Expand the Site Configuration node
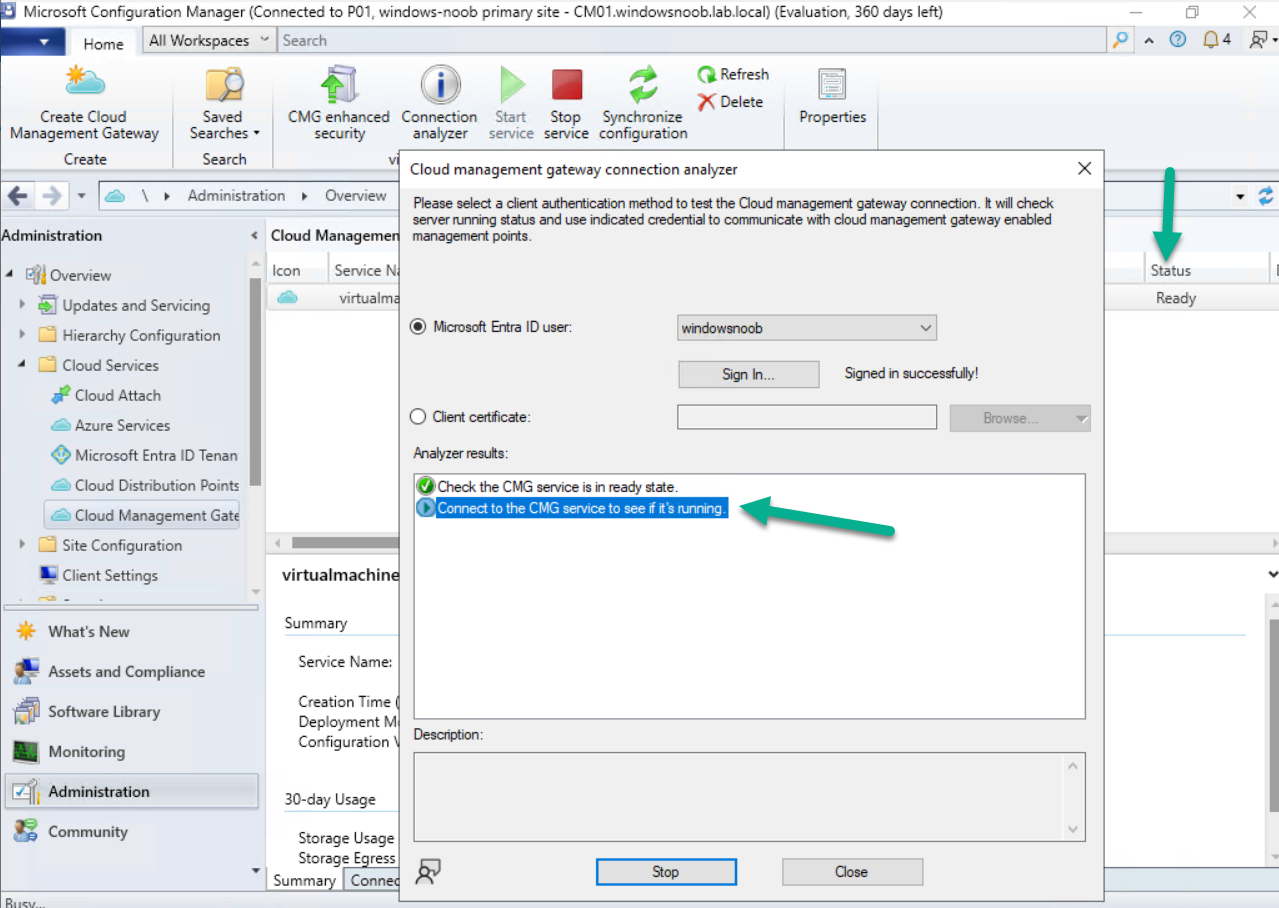The width and height of the screenshot is (1279, 908). [22, 545]
